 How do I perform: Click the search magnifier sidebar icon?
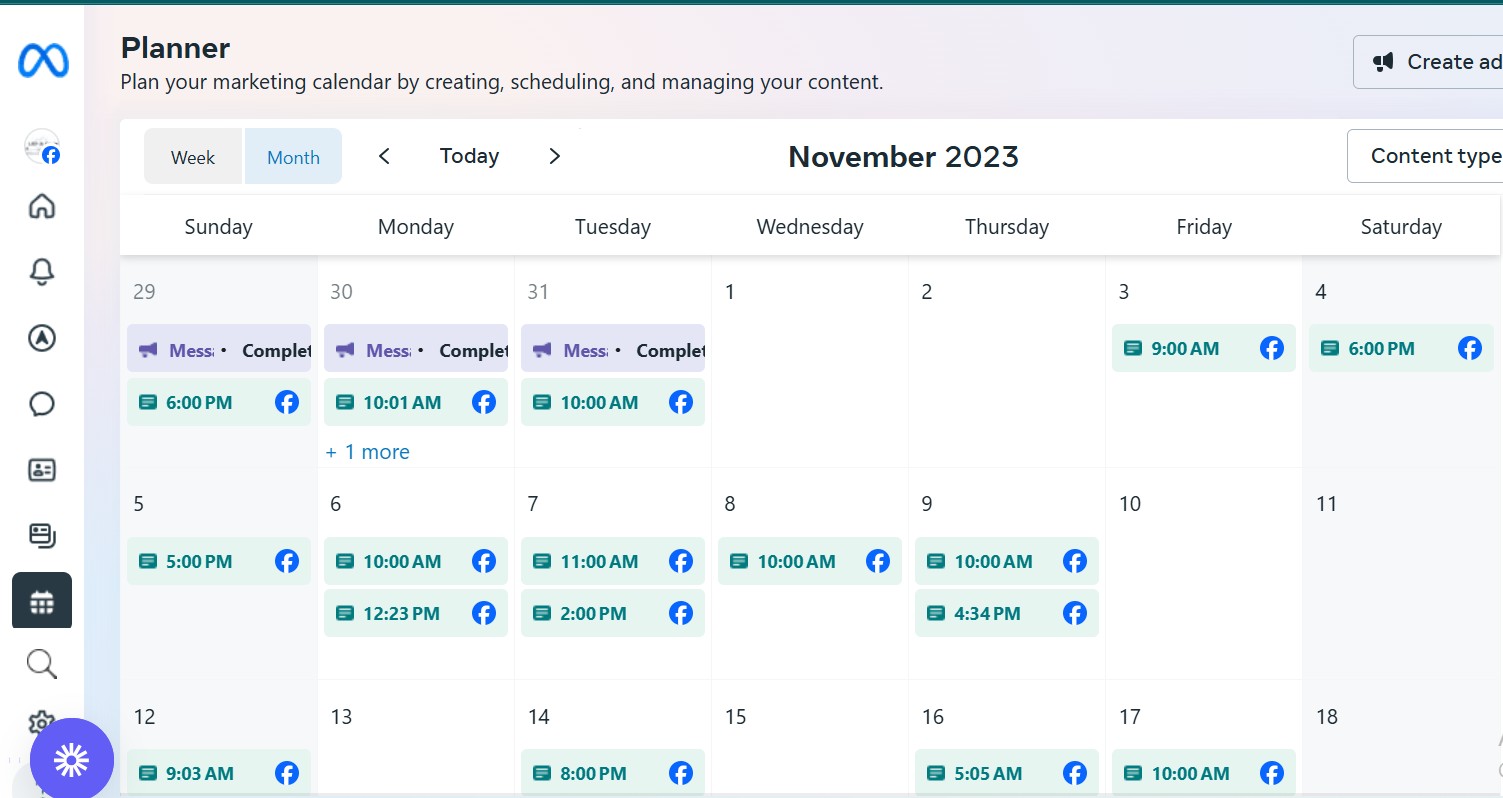42,664
